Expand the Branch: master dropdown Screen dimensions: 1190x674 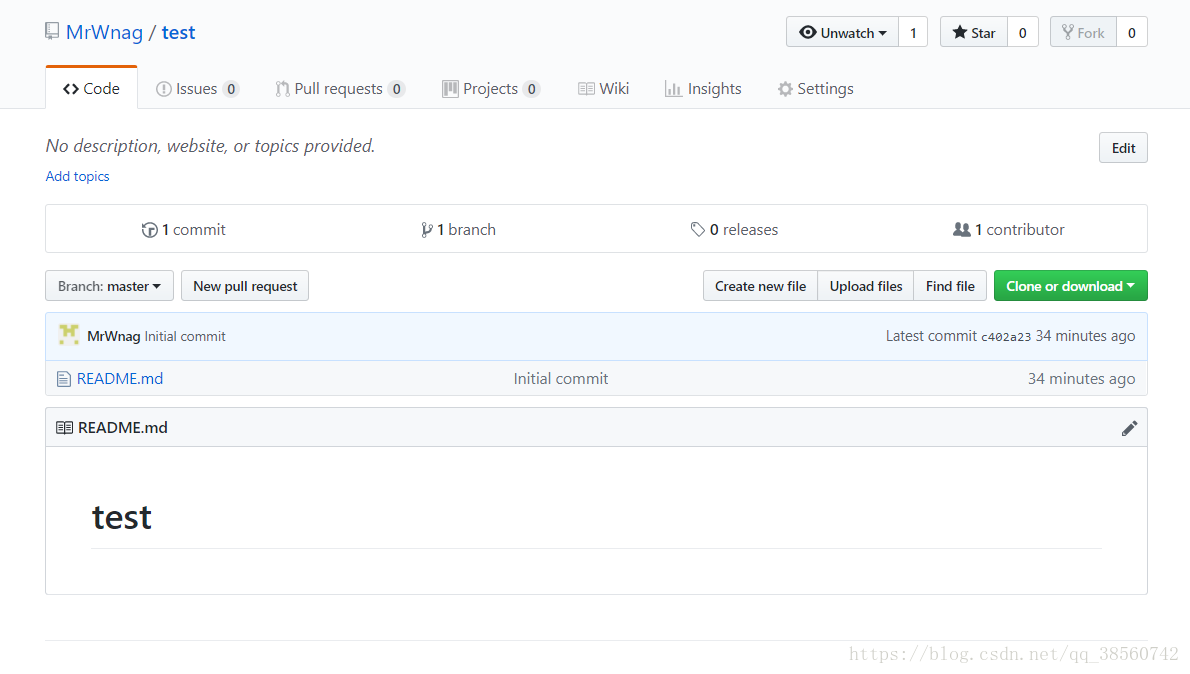[x=109, y=286]
